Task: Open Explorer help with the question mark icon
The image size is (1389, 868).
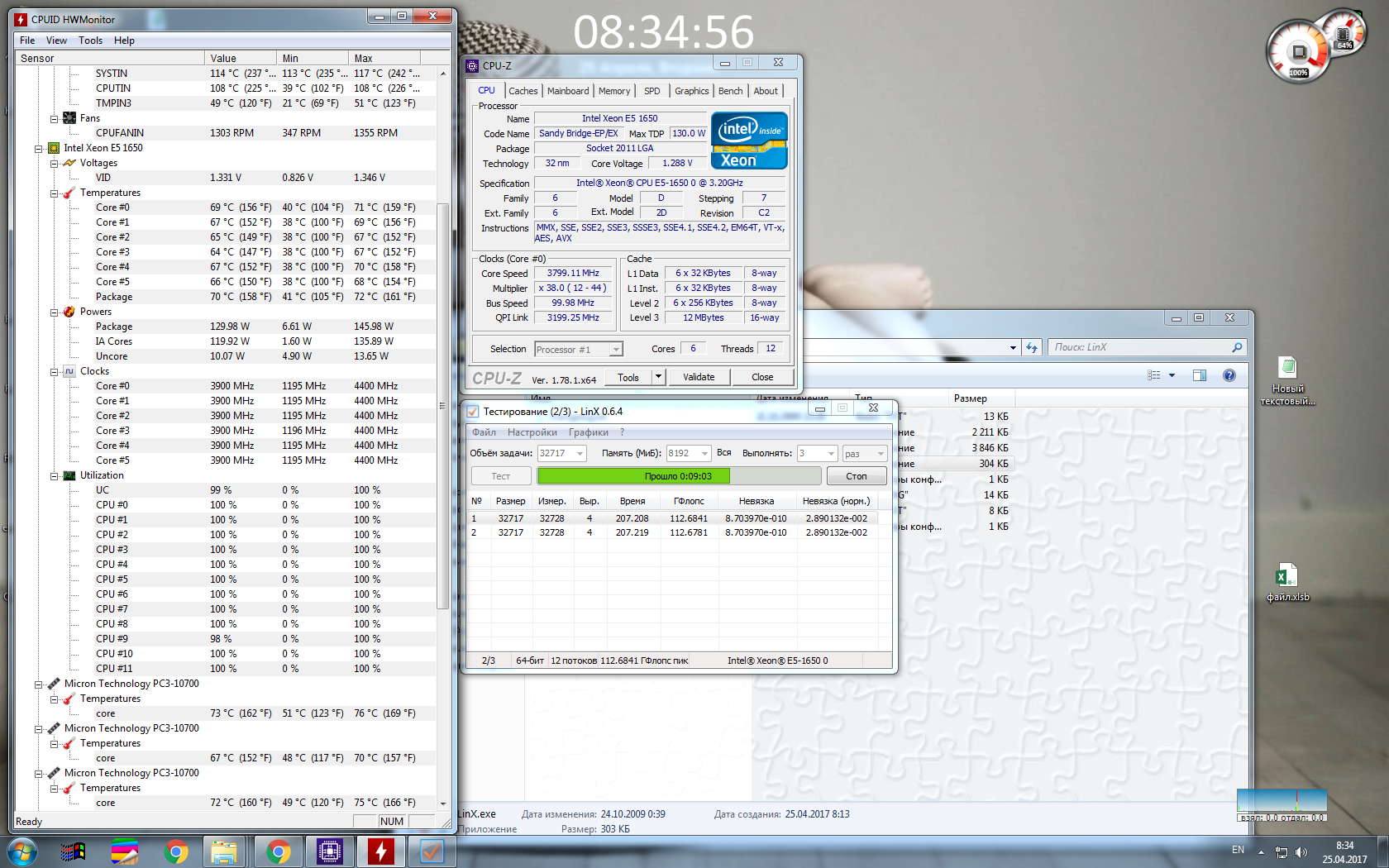Action: click(x=1229, y=375)
